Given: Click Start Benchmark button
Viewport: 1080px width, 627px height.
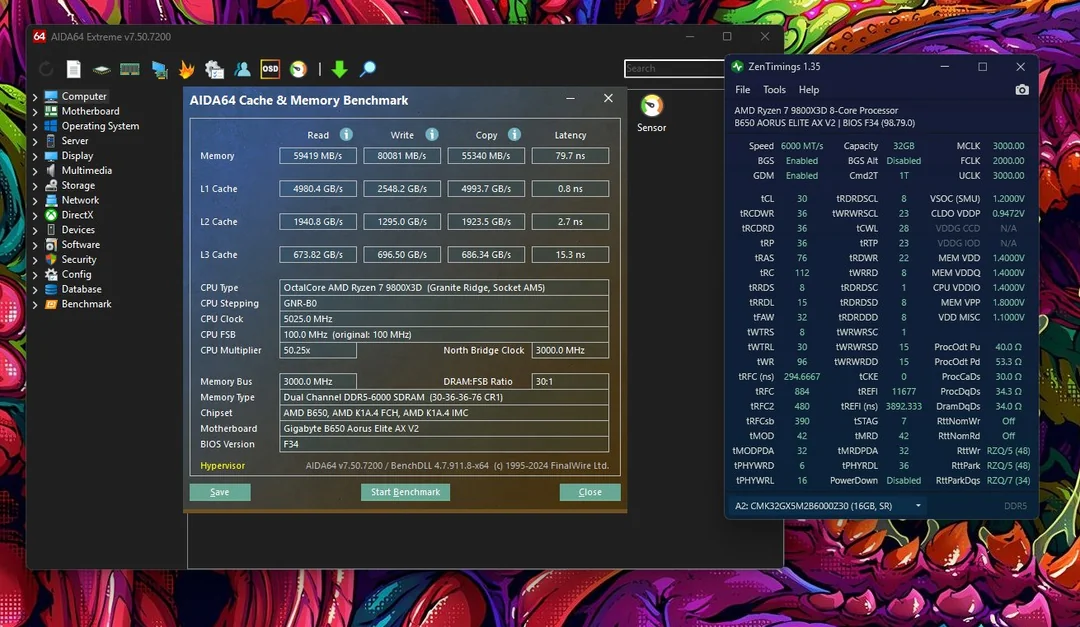Looking at the screenshot, I should point(405,492).
